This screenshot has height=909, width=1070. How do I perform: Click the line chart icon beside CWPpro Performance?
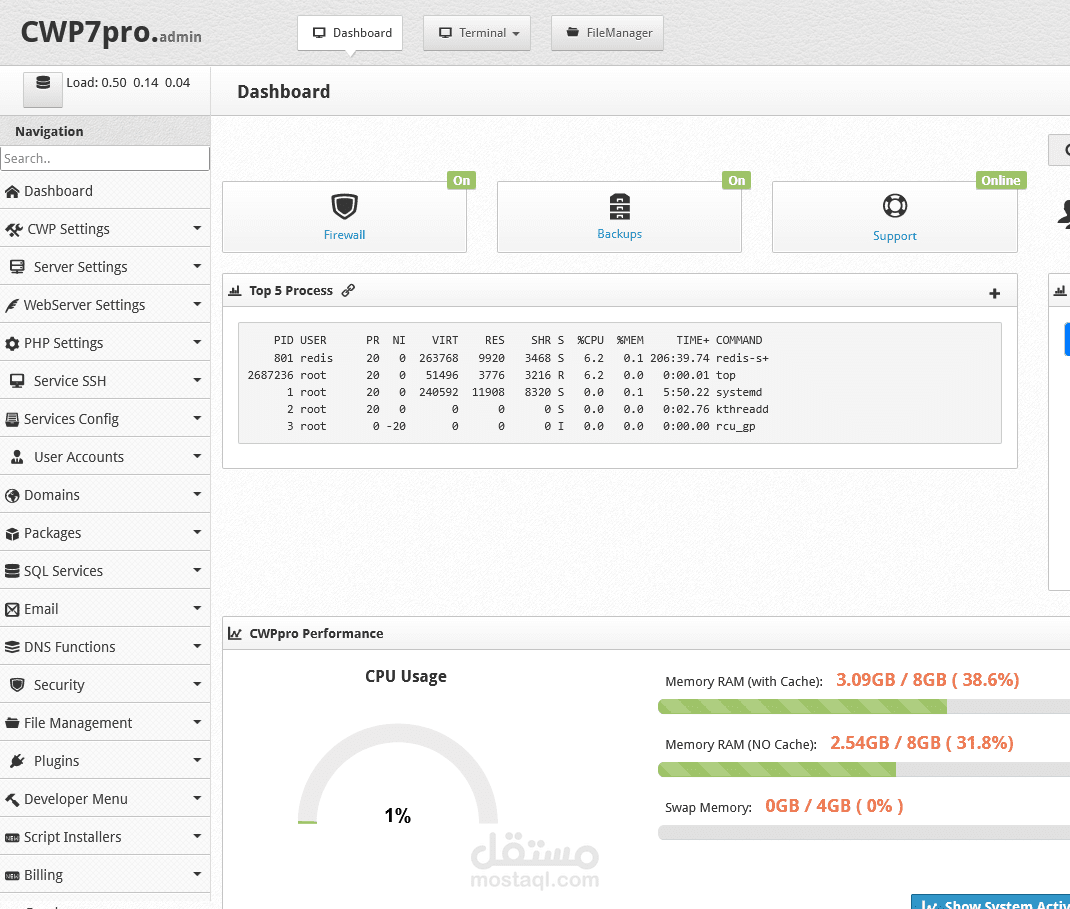pyautogui.click(x=235, y=633)
